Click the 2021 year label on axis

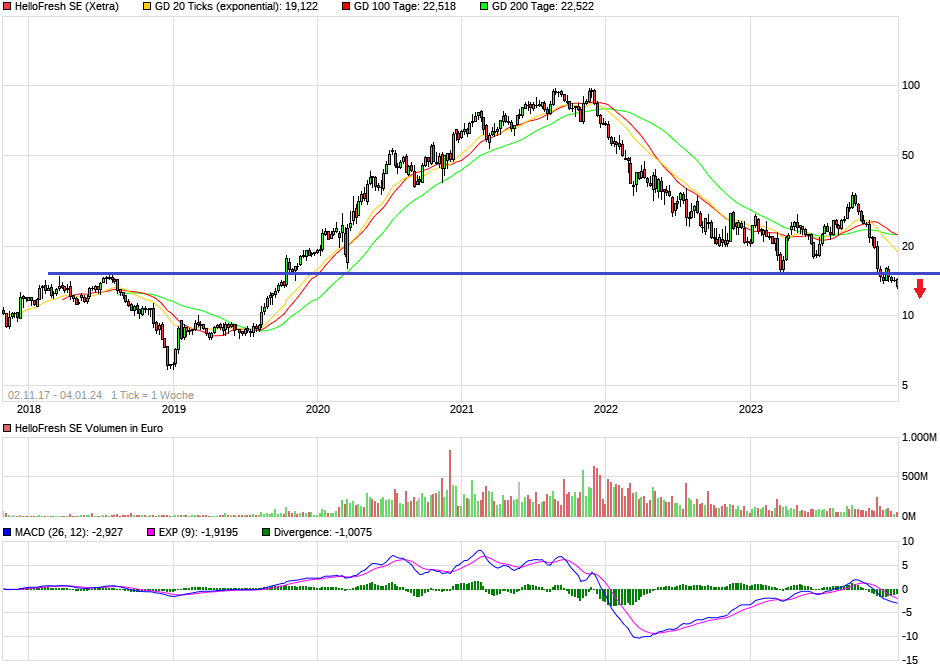click(462, 409)
